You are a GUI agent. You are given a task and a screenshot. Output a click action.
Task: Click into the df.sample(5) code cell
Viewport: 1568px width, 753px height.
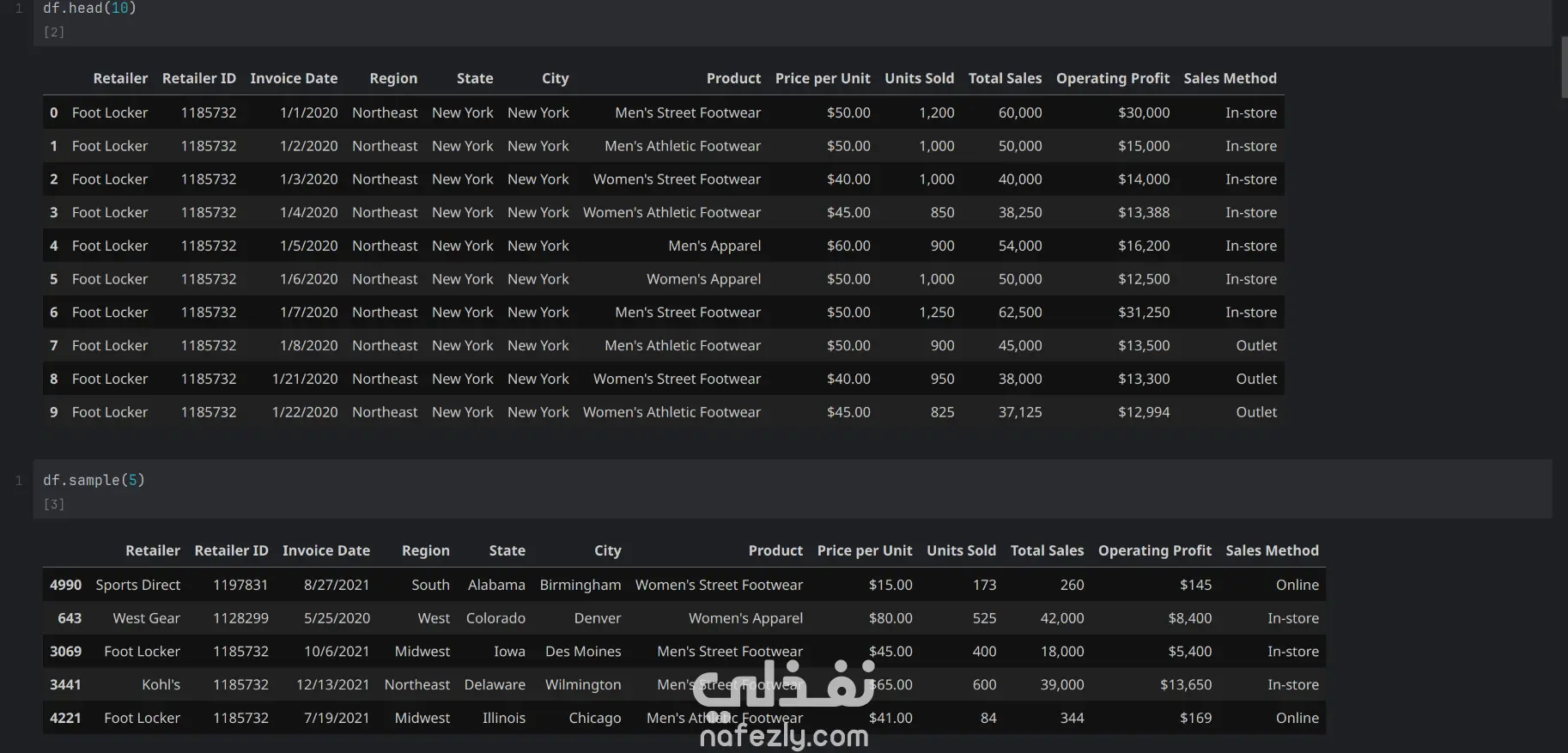(x=792, y=489)
